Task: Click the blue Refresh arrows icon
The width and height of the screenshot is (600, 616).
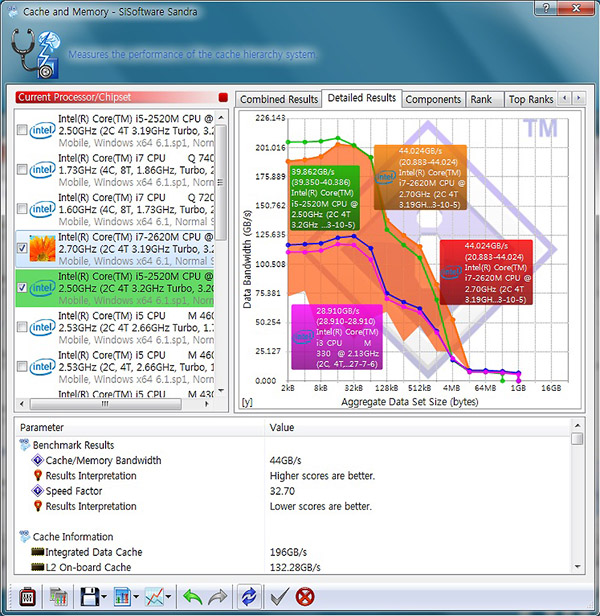Action: 249,597
